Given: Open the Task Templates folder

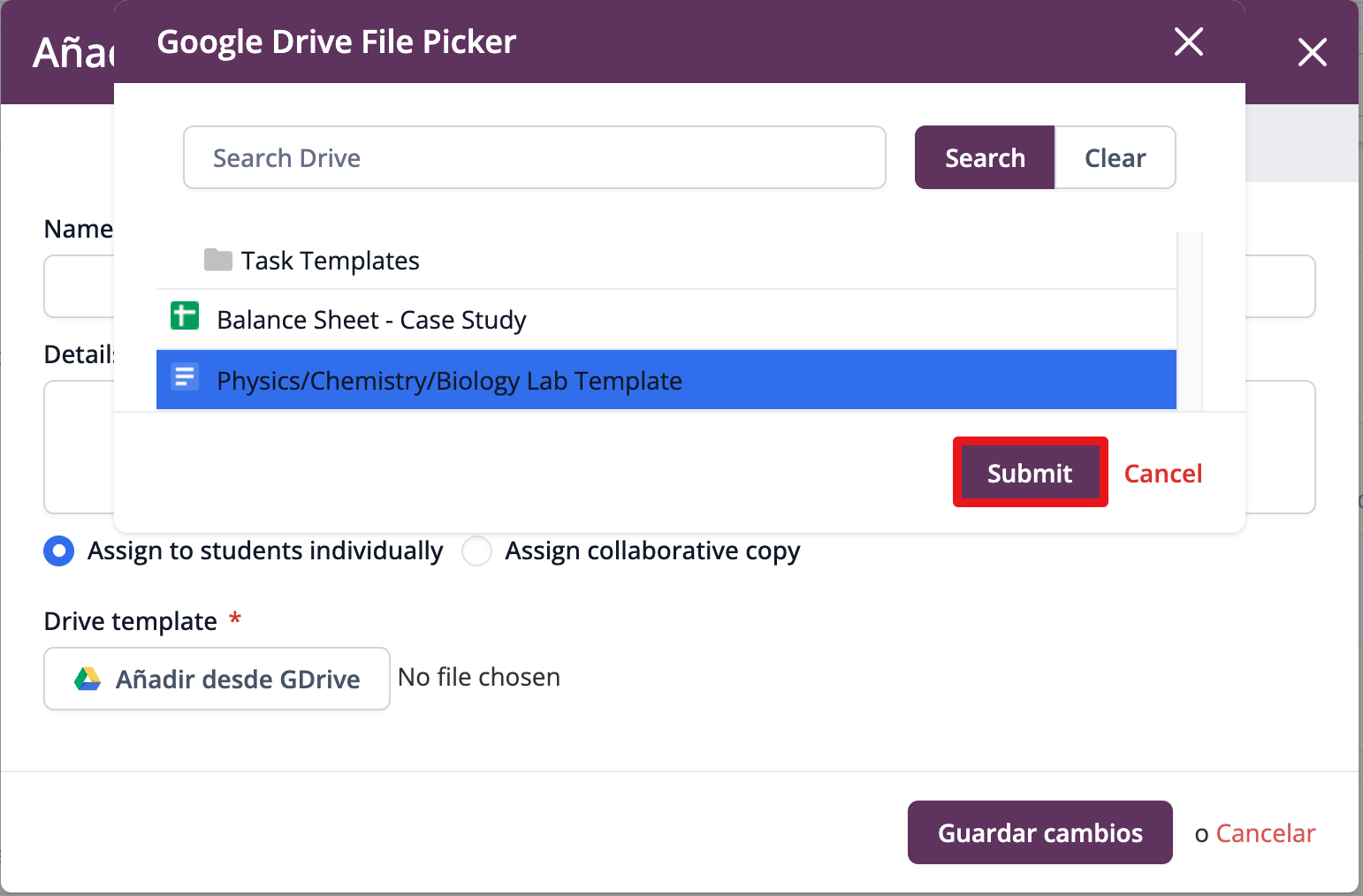Looking at the screenshot, I should (x=330, y=261).
